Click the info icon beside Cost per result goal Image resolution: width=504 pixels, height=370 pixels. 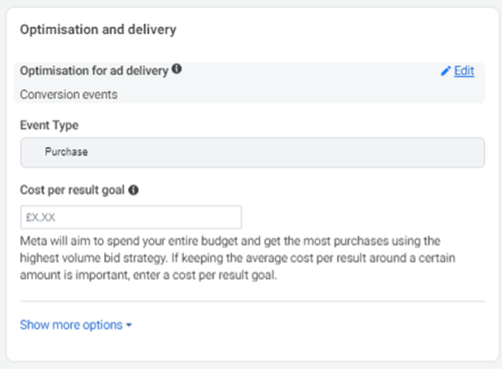click(134, 190)
